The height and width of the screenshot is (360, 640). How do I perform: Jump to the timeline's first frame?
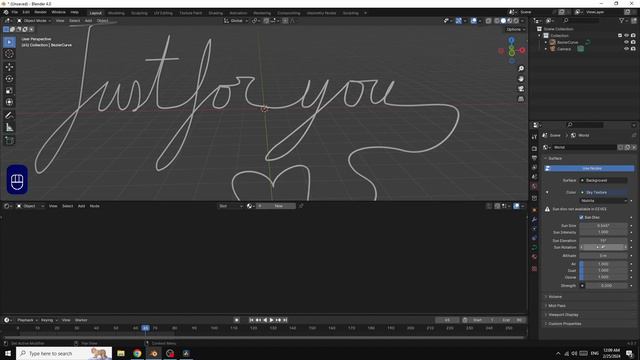pos(251,320)
